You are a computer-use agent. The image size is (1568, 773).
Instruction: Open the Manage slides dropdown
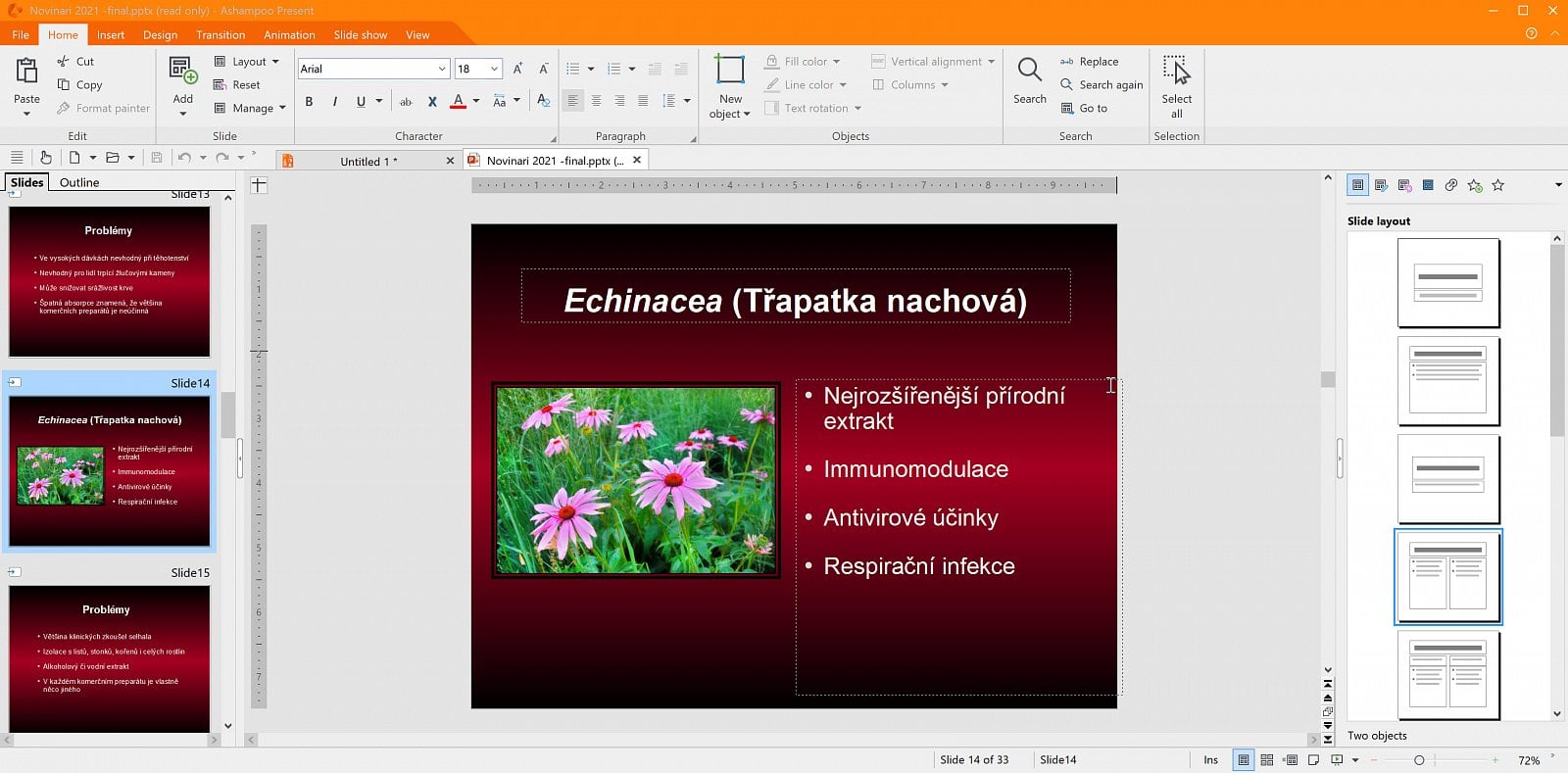[249, 108]
